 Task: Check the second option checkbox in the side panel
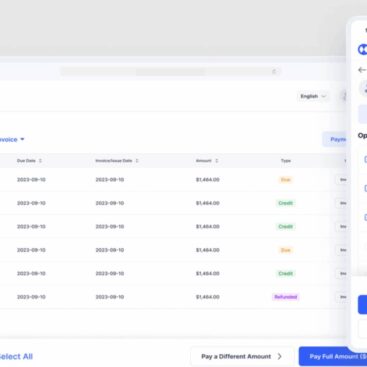(x=365, y=188)
